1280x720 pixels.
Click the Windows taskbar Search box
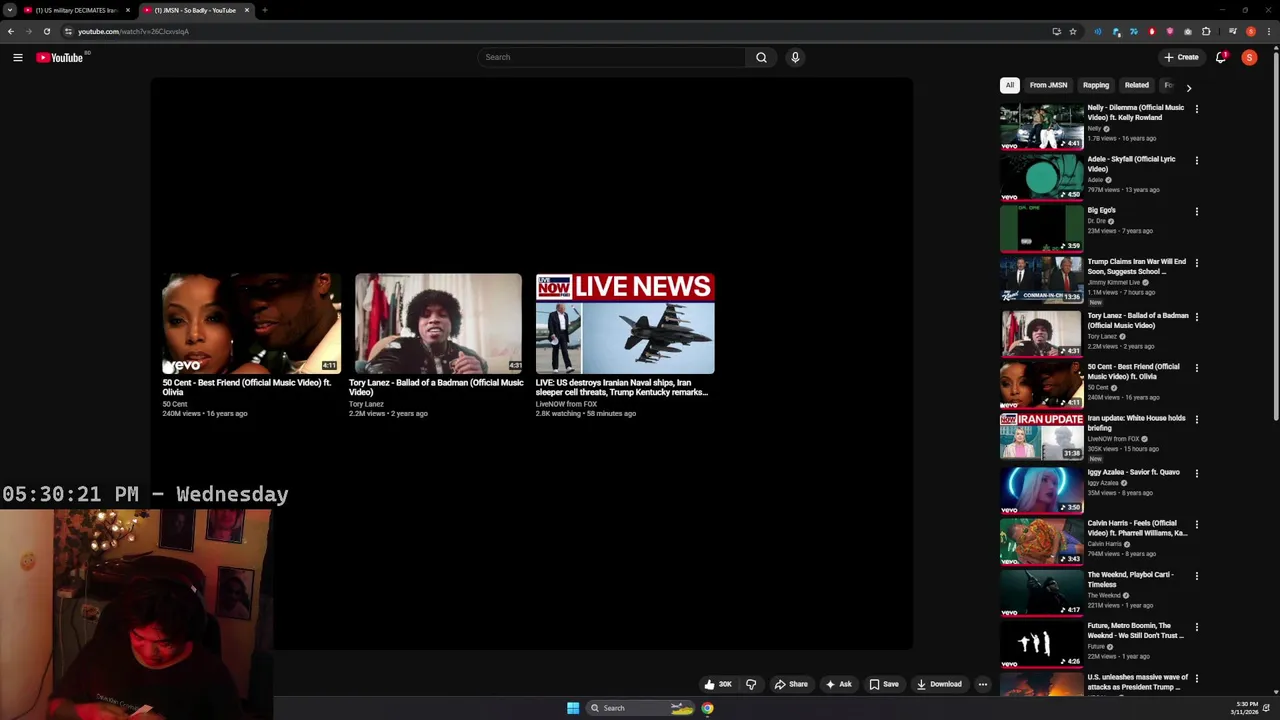click(x=641, y=708)
